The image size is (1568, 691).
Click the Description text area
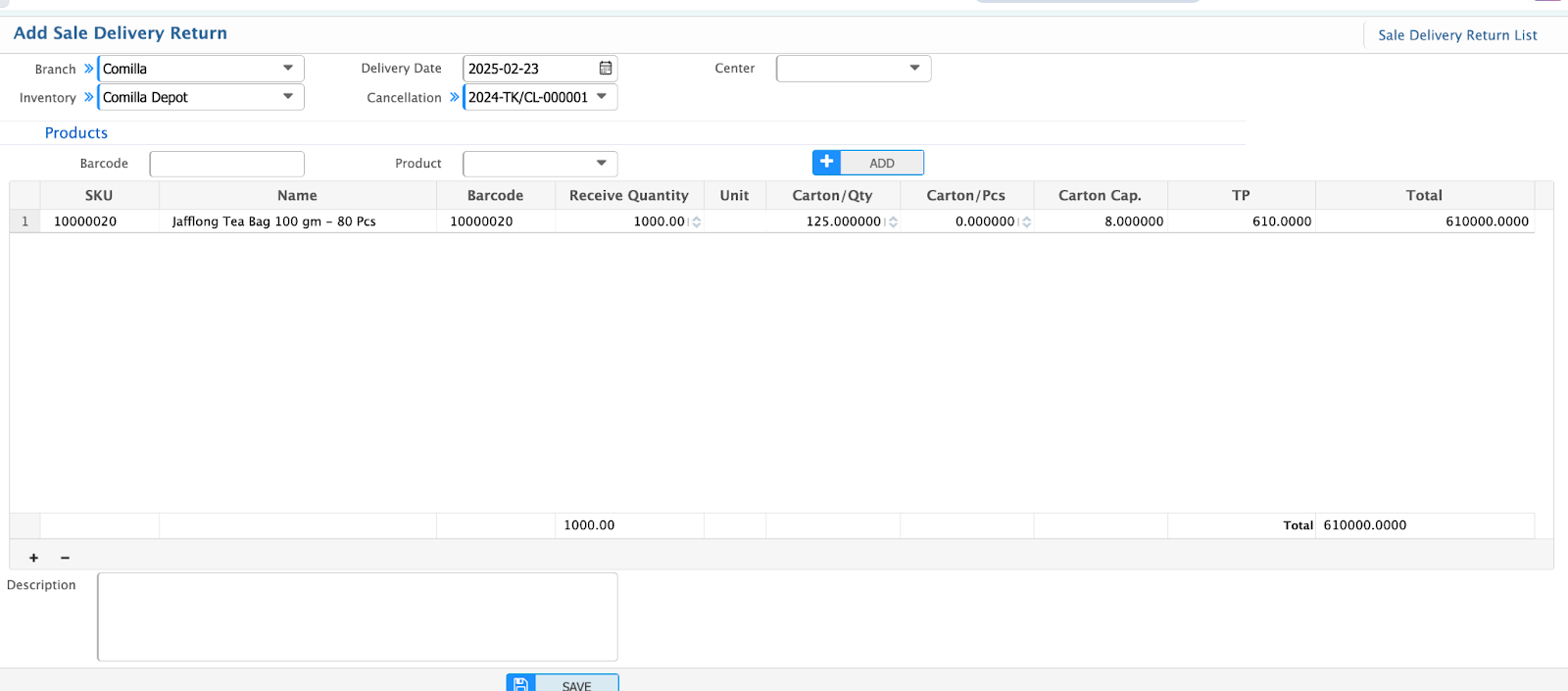(x=358, y=617)
